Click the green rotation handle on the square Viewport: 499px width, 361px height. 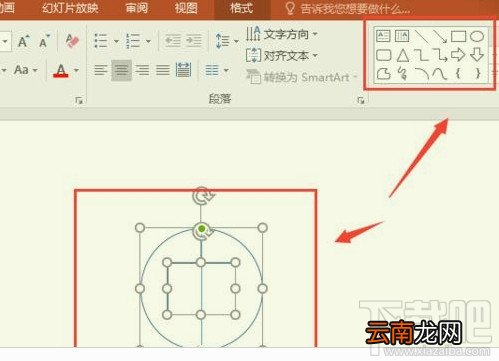point(202,229)
